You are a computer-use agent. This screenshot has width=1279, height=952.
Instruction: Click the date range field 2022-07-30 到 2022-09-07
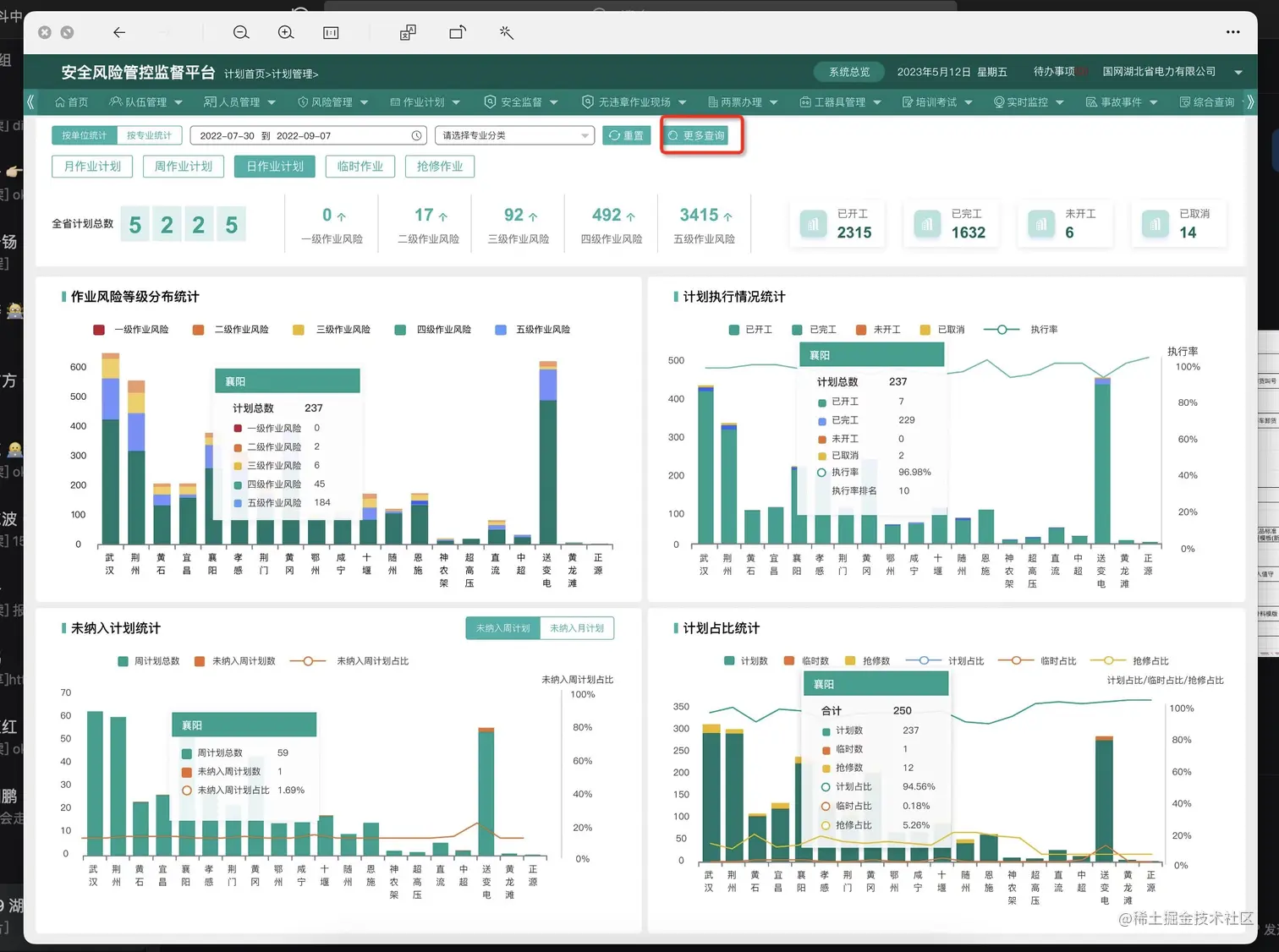point(310,135)
